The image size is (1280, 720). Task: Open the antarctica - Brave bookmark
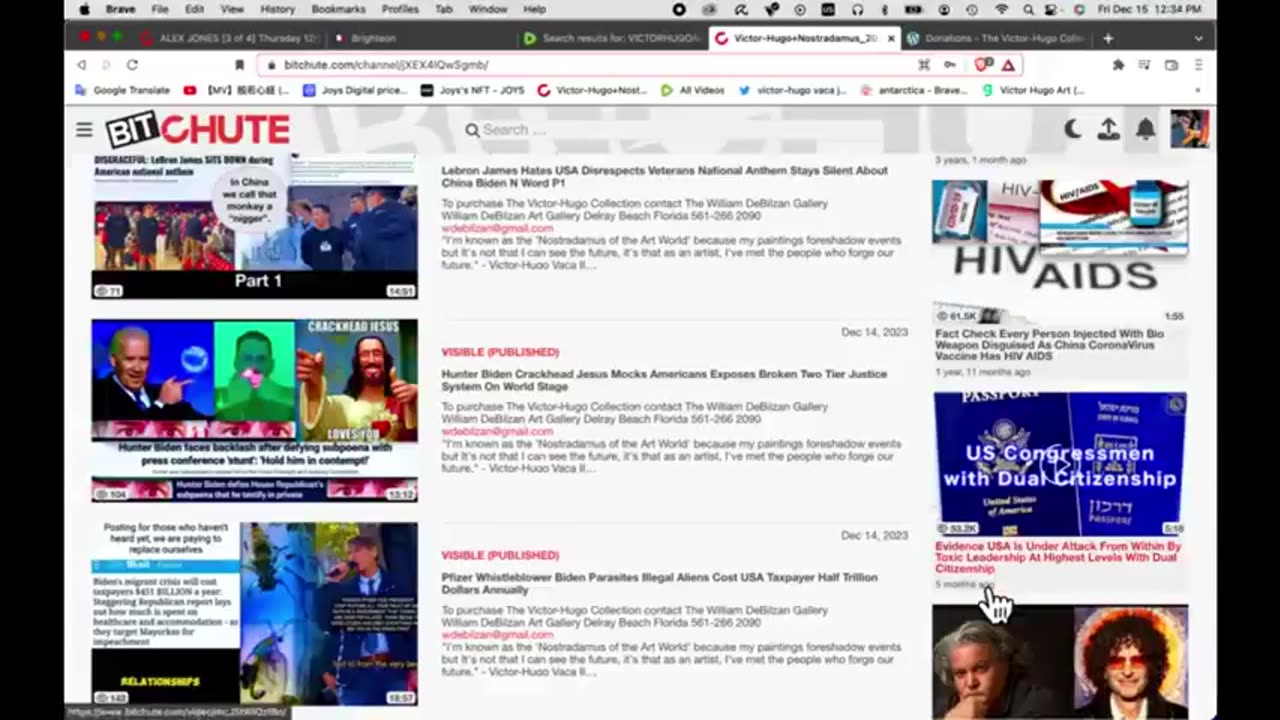(913, 90)
